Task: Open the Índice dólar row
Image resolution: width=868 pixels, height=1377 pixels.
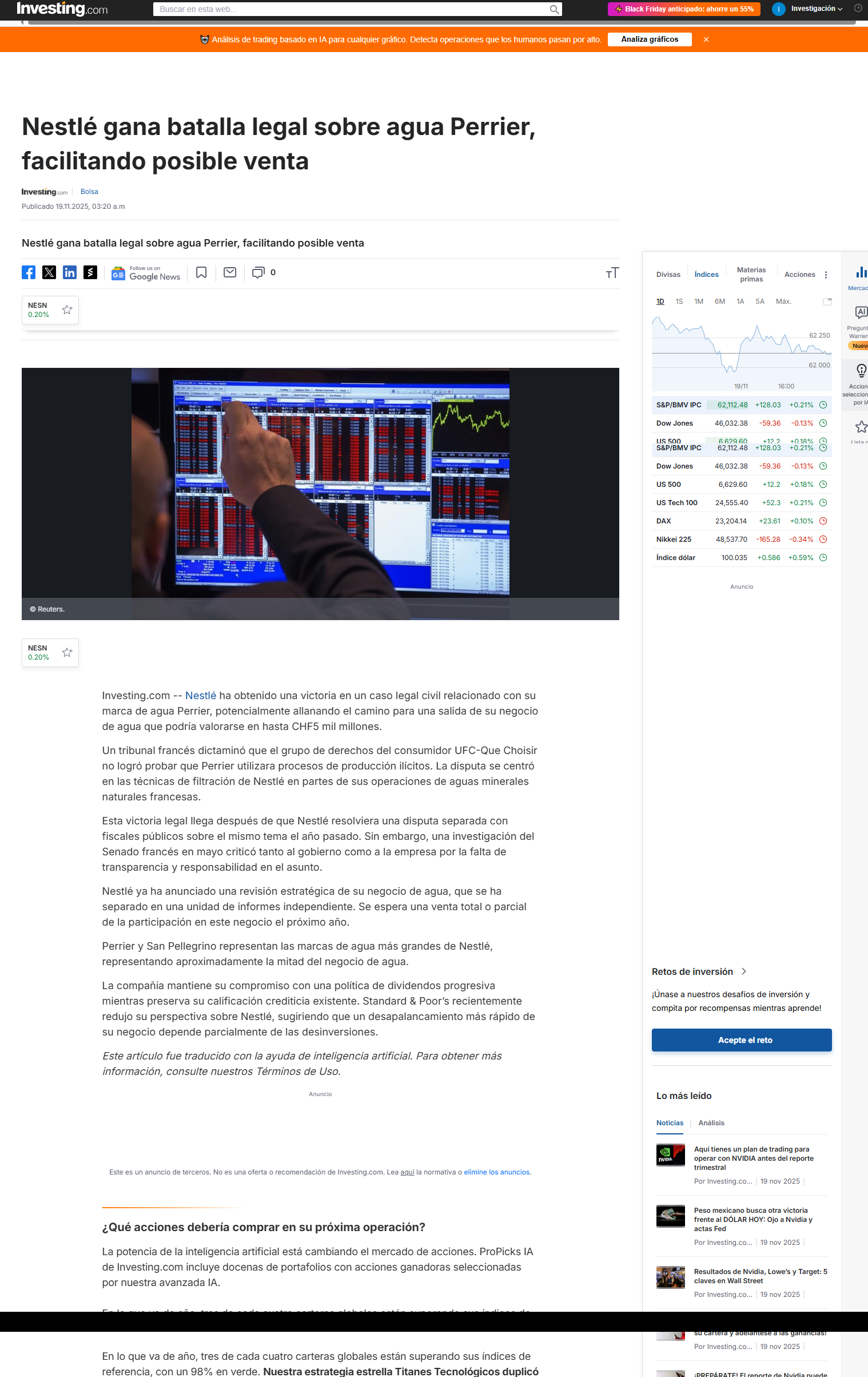Action: (742, 558)
